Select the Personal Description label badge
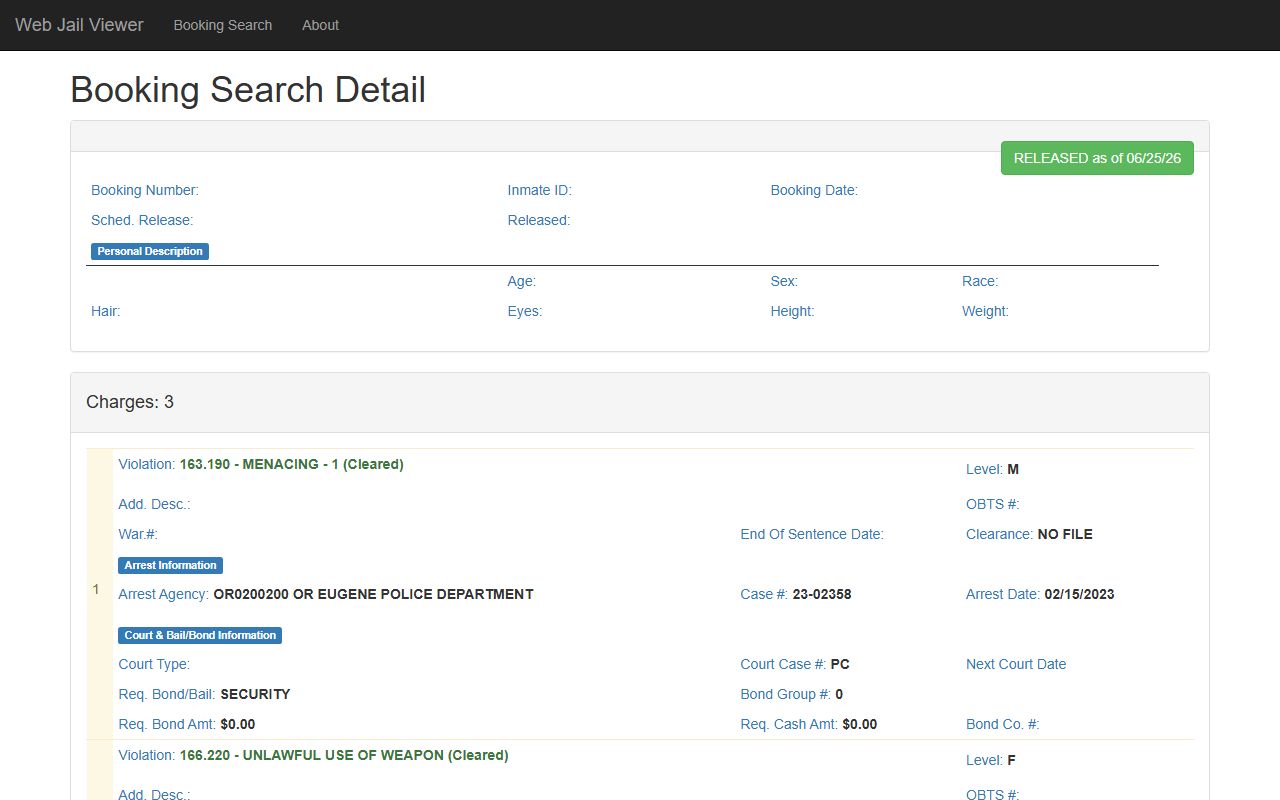This screenshot has height=800, width=1280. (150, 251)
